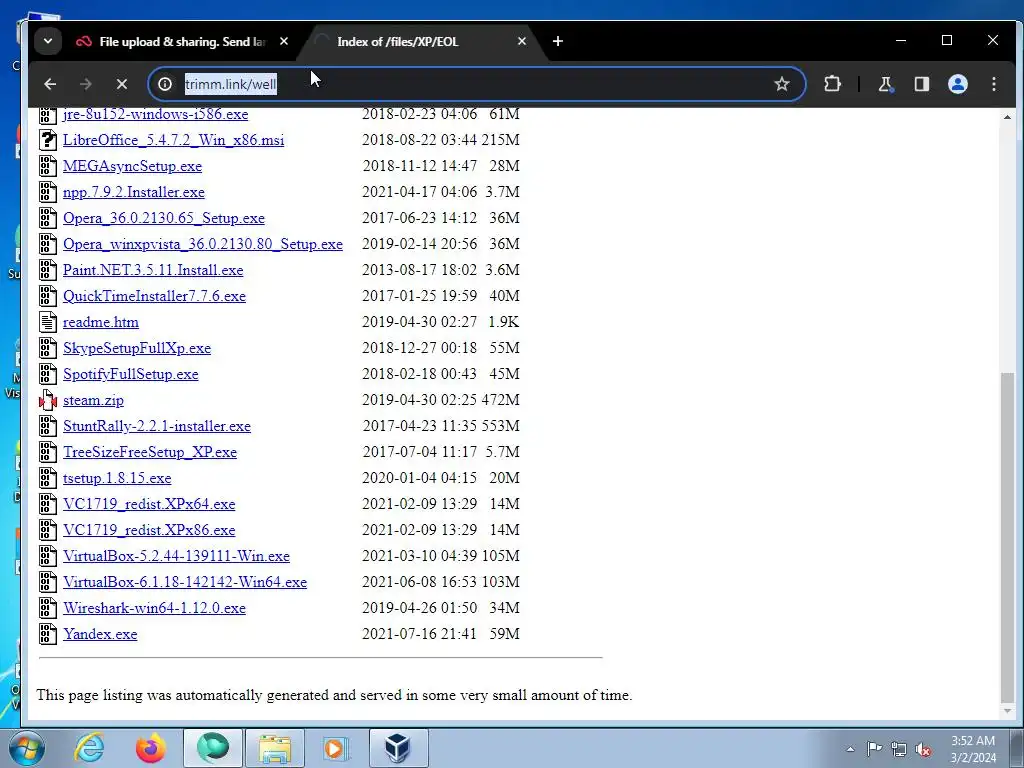Screen dimensions: 1024x768
Task: Open the tab search dropdown arrow
Action: (48, 41)
